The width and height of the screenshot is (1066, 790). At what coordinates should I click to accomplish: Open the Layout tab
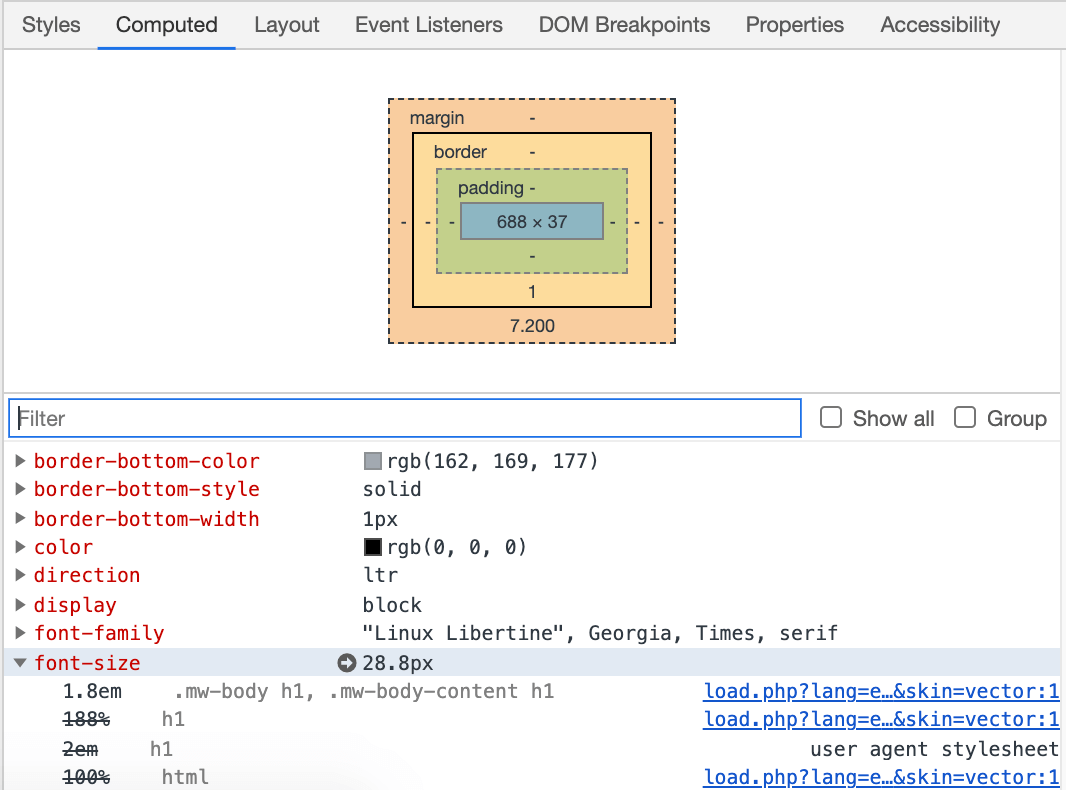(x=287, y=25)
